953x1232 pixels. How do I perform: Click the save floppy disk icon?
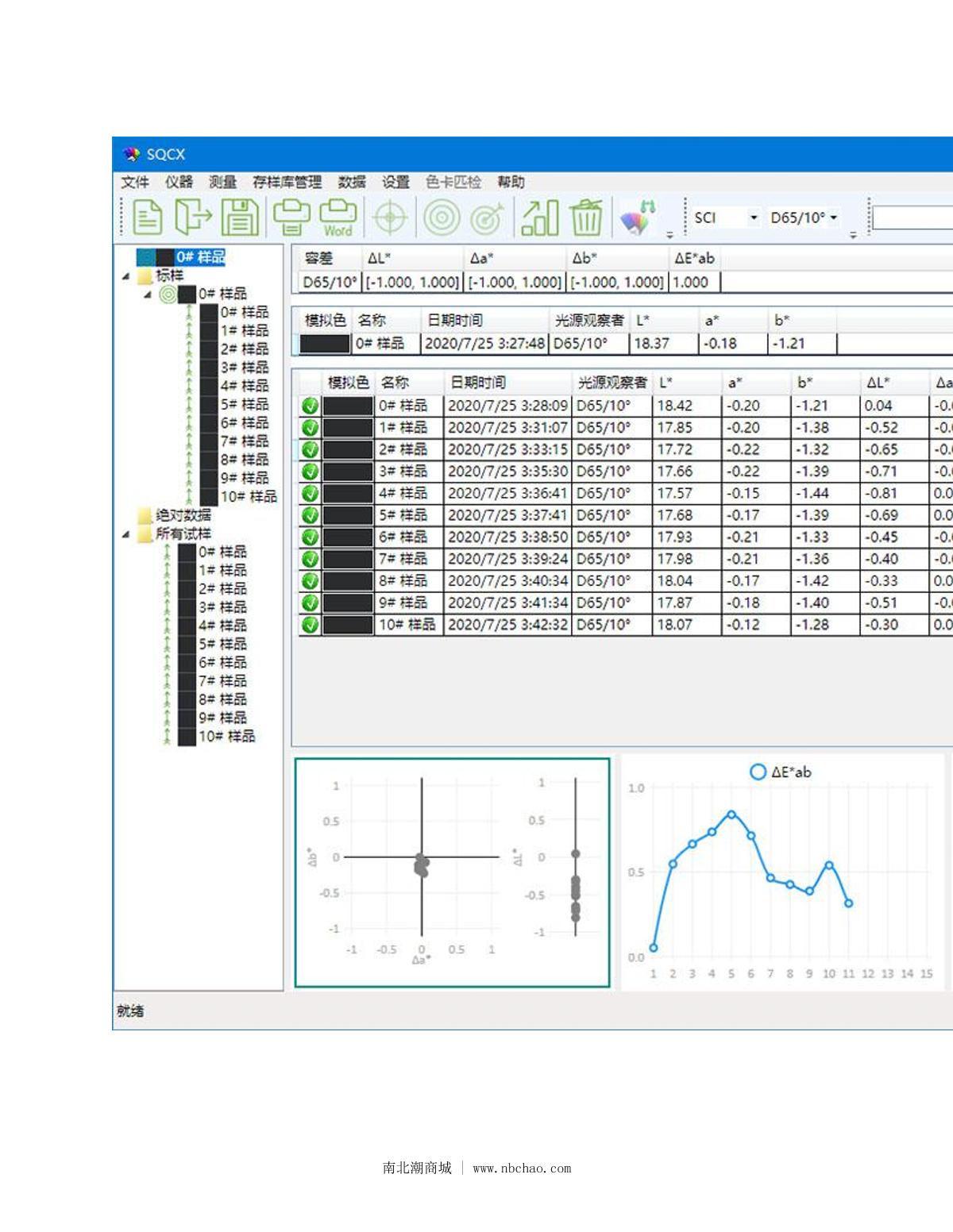click(239, 218)
